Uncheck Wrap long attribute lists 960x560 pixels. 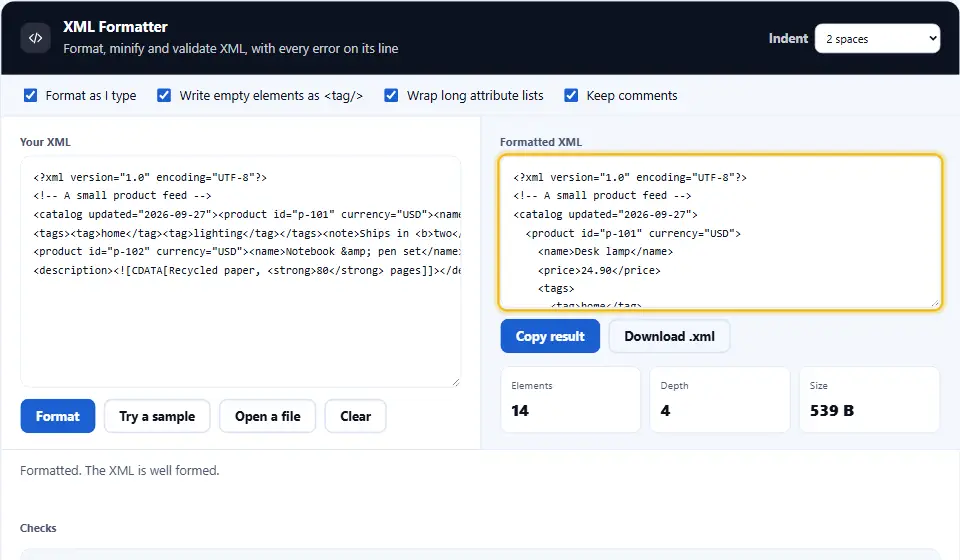[391, 95]
